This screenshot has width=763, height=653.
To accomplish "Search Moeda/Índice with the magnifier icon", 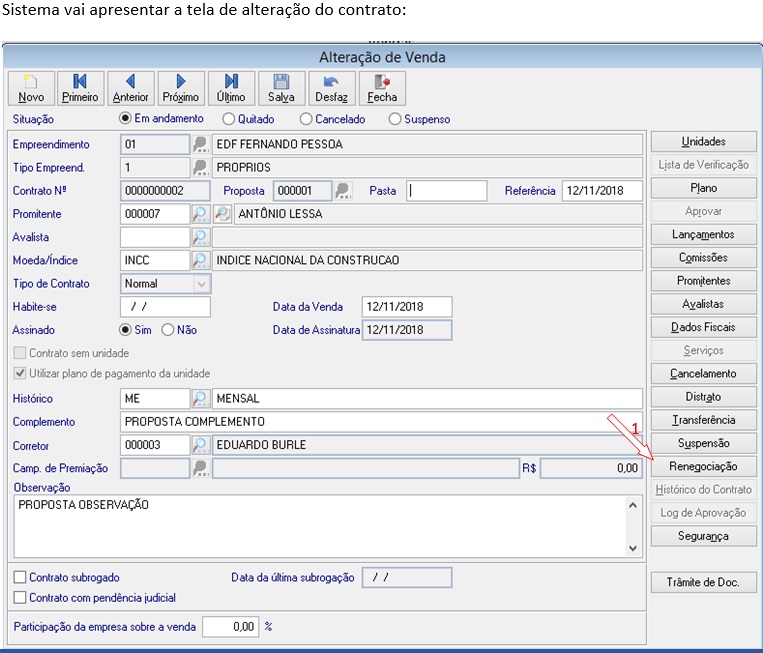I will 200,260.
